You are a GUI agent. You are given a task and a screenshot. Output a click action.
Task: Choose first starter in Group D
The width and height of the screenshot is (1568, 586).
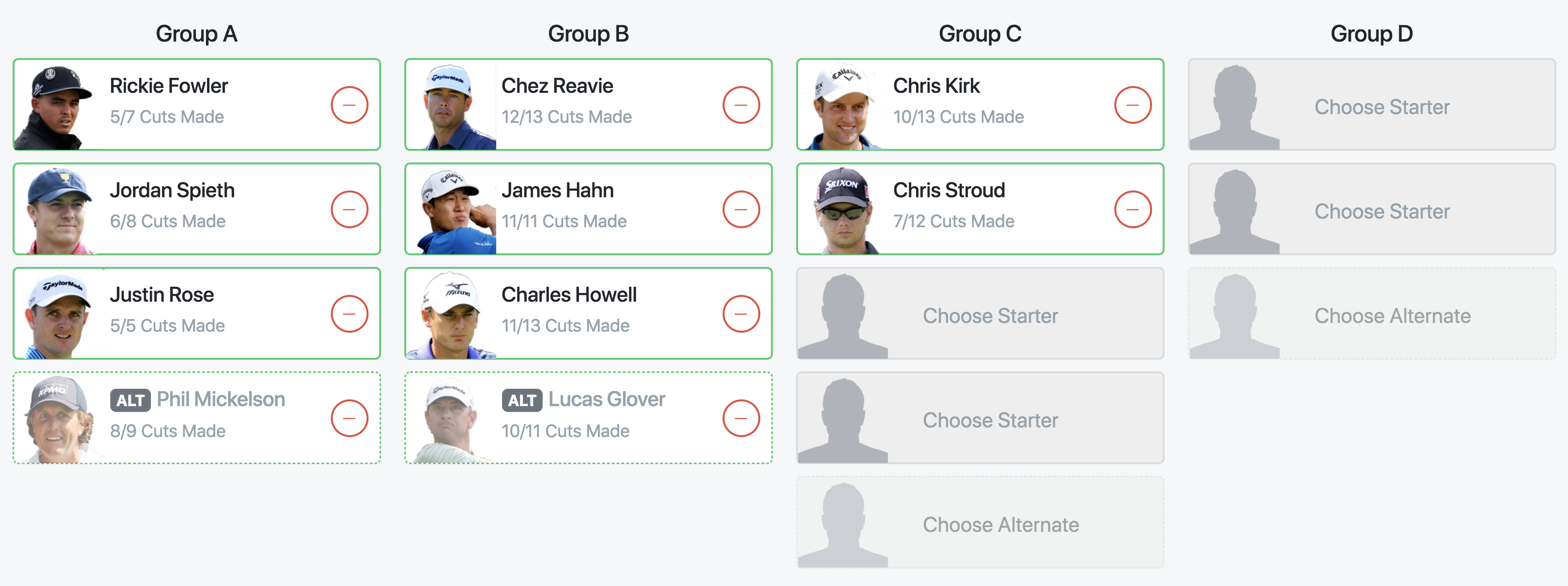click(x=1372, y=104)
